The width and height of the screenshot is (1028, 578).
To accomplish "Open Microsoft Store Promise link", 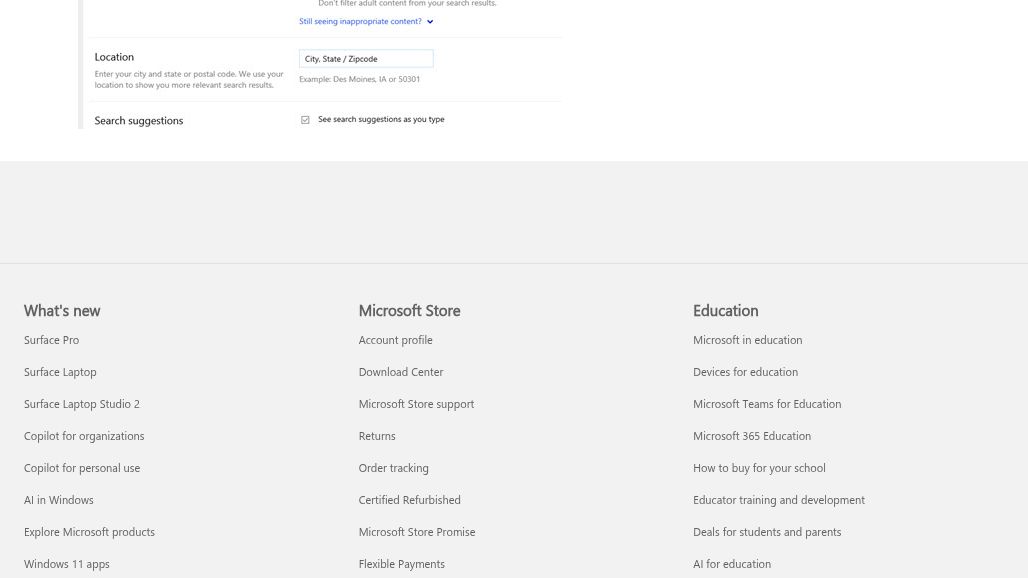I will pos(417,532).
